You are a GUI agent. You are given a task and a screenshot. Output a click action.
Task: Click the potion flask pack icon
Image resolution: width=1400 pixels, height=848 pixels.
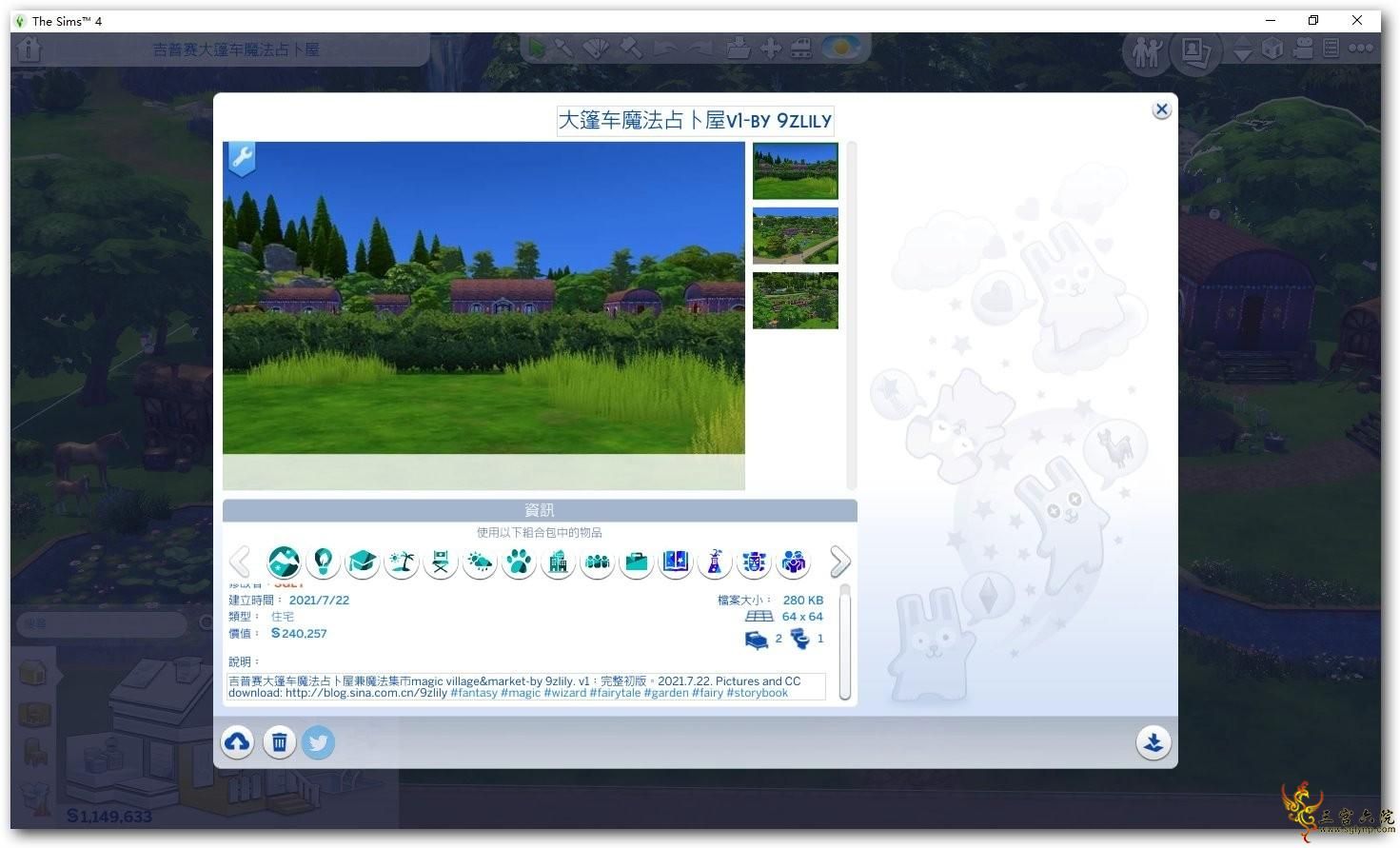click(x=715, y=562)
